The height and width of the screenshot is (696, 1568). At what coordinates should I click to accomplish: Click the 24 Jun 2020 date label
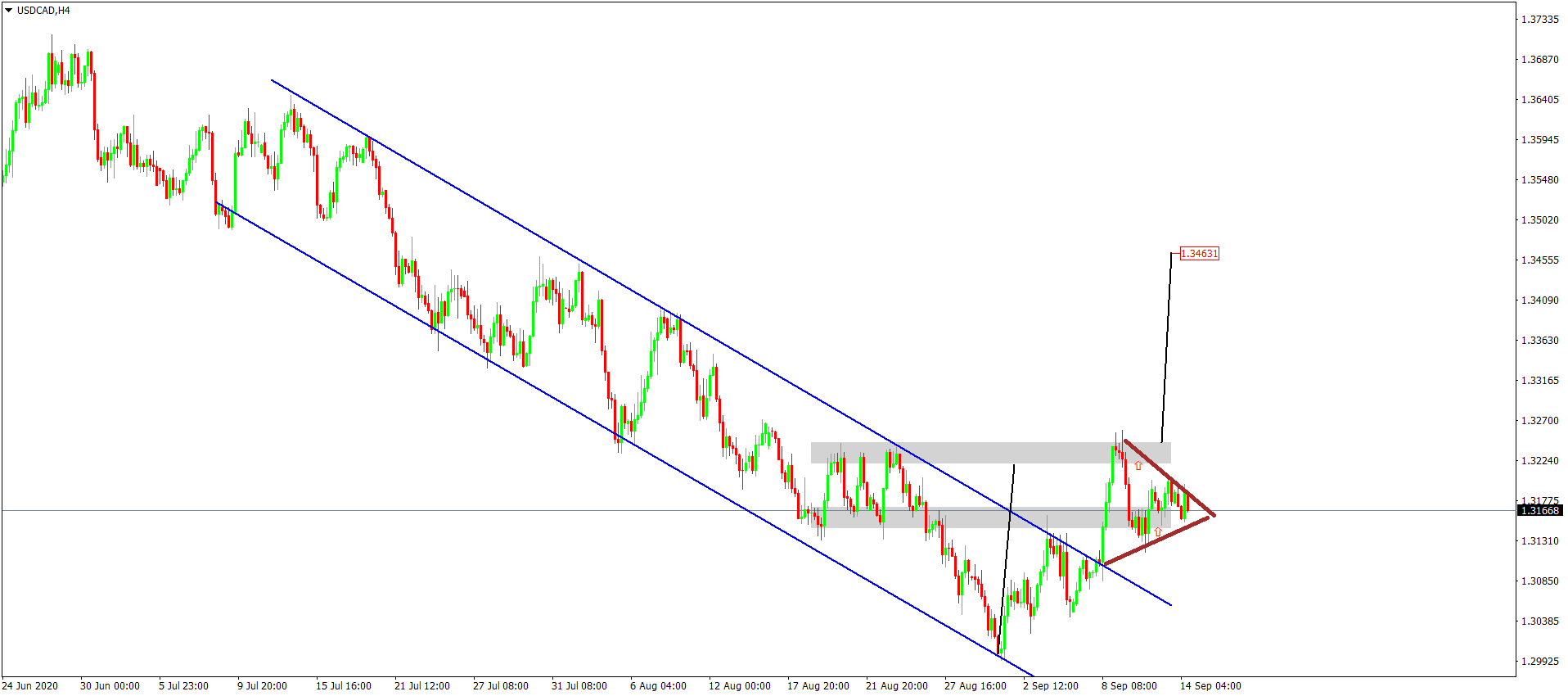tap(30, 686)
